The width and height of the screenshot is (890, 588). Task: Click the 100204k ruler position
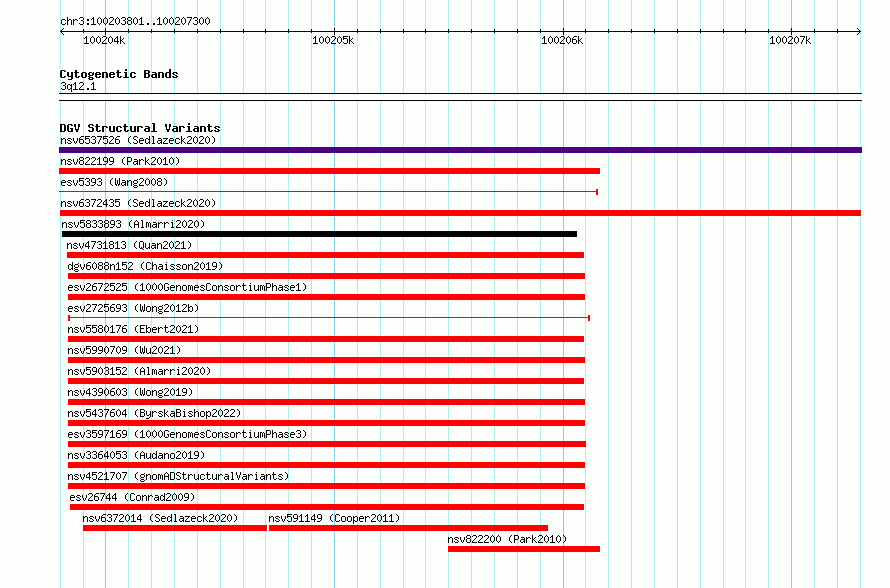tap(104, 40)
